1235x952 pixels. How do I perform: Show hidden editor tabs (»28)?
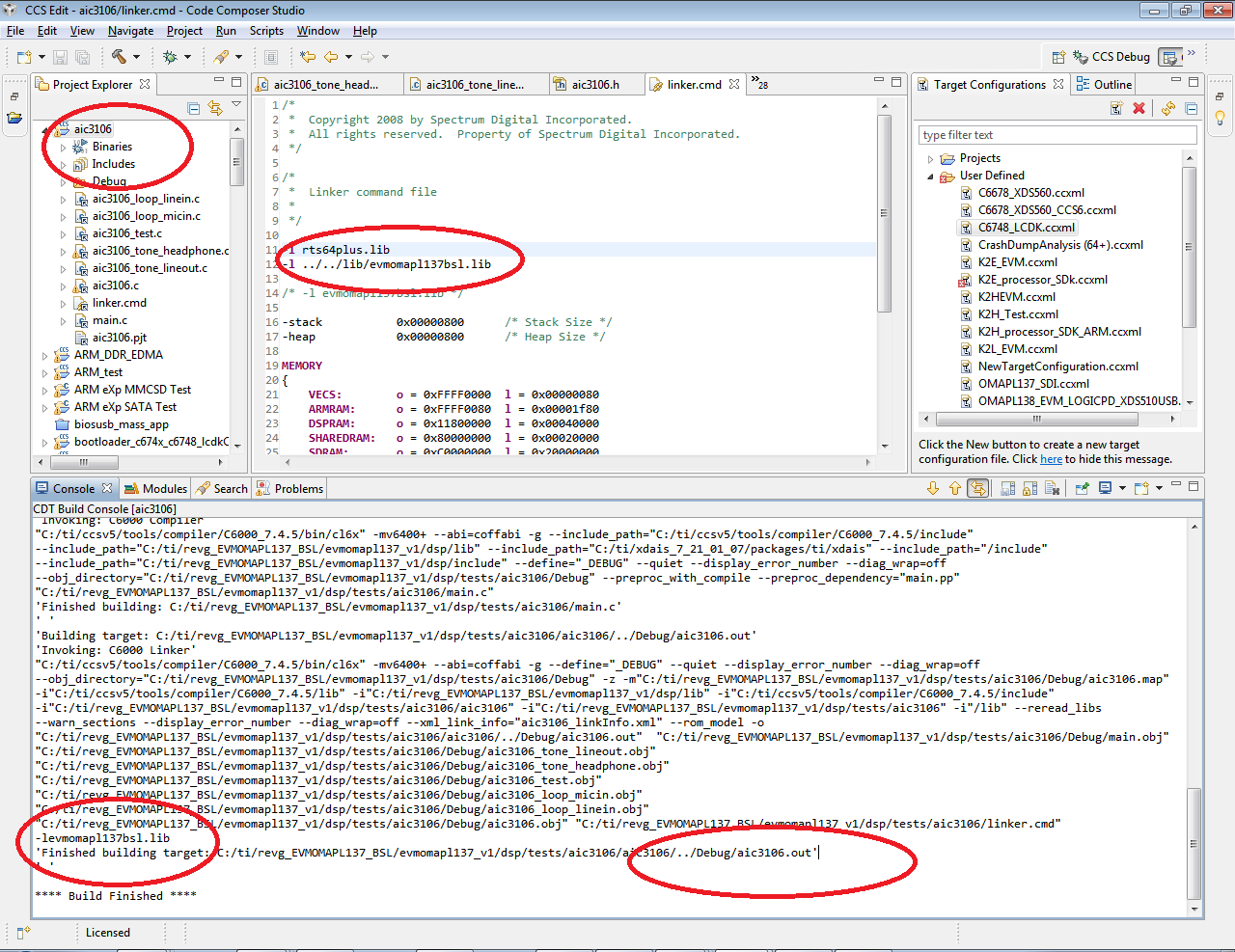759,83
